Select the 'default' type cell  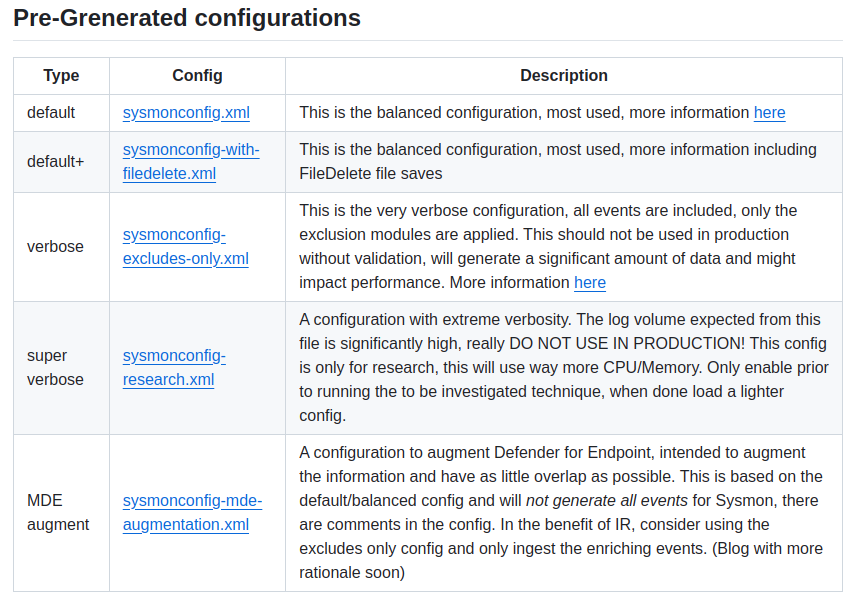[51, 113]
